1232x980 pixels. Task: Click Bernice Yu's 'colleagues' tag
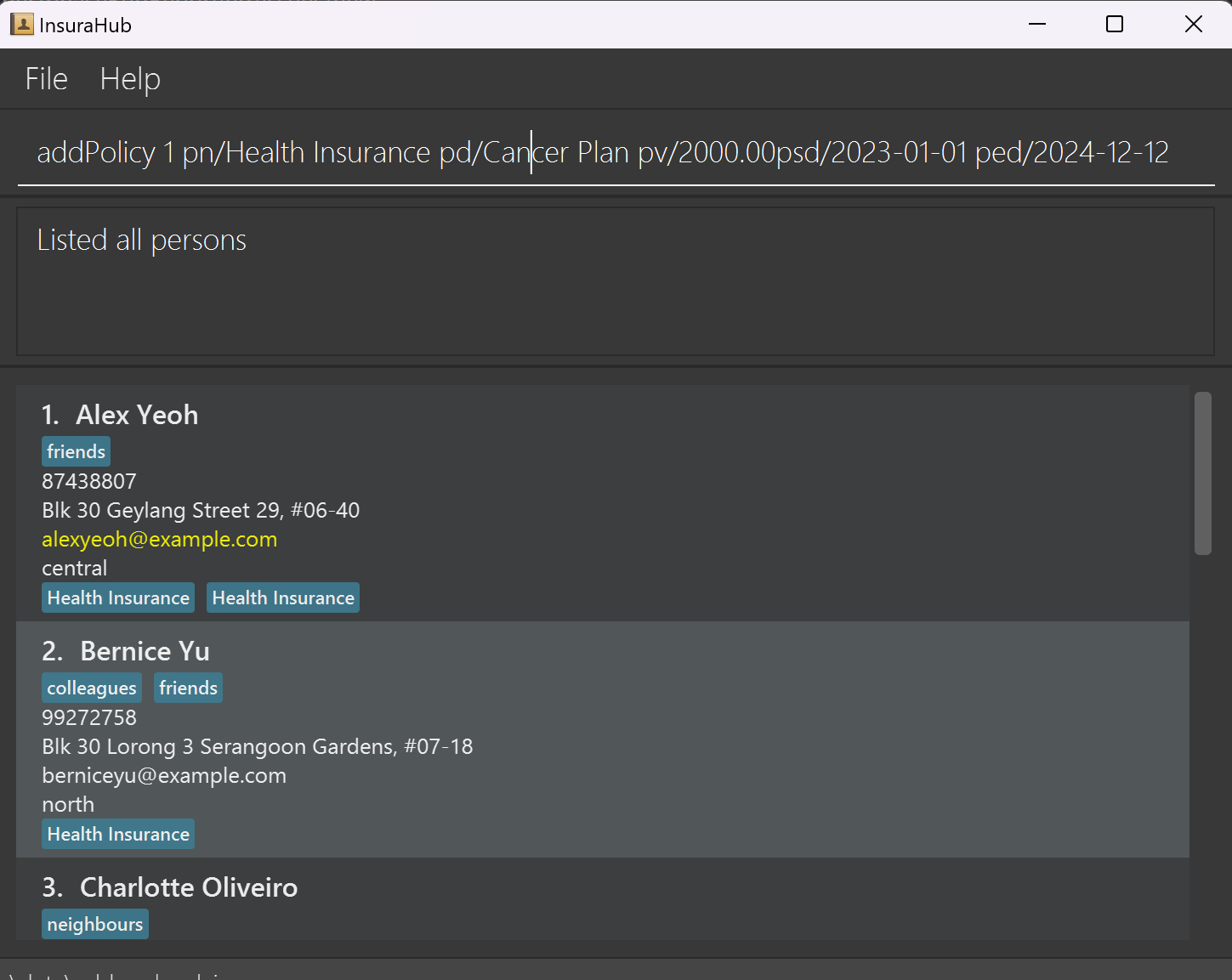click(92, 688)
